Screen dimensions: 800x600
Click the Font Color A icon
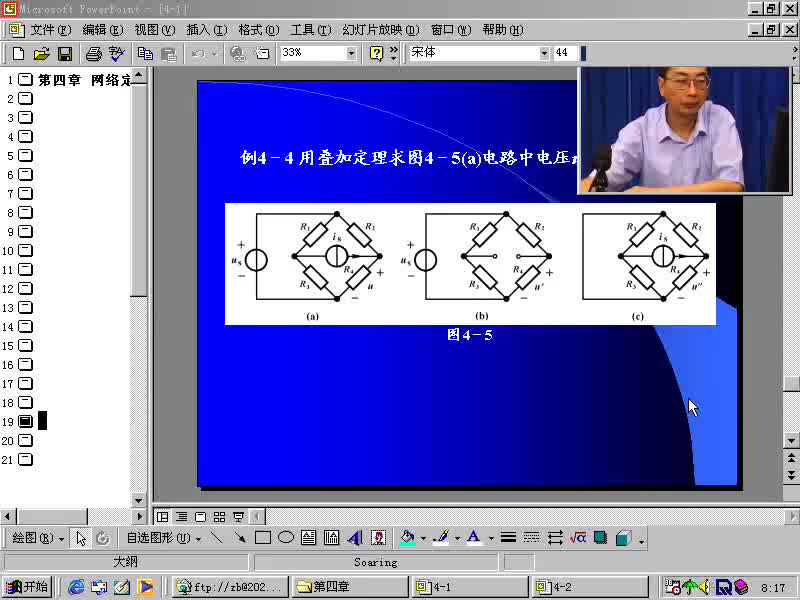point(474,537)
